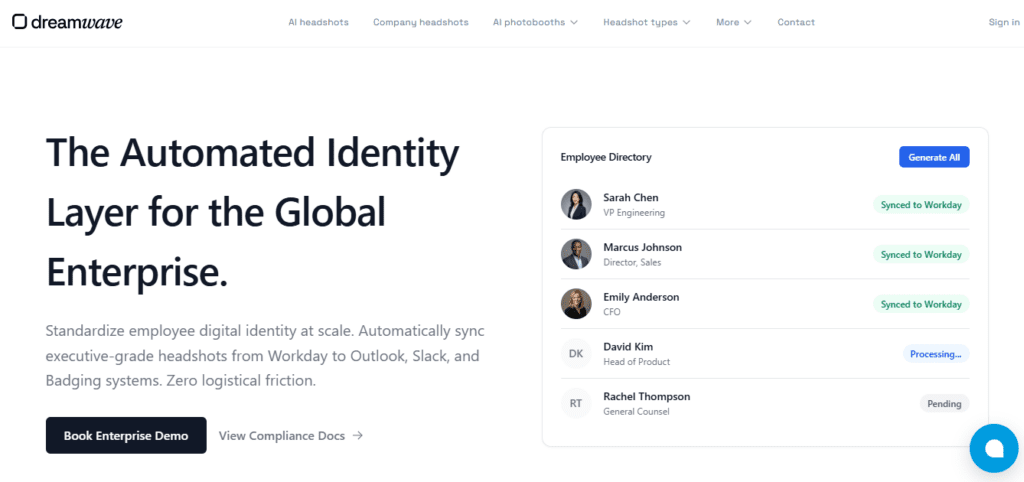Click Marcus Johnson's avatar photo
The height and width of the screenshot is (482, 1024).
(576, 254)
